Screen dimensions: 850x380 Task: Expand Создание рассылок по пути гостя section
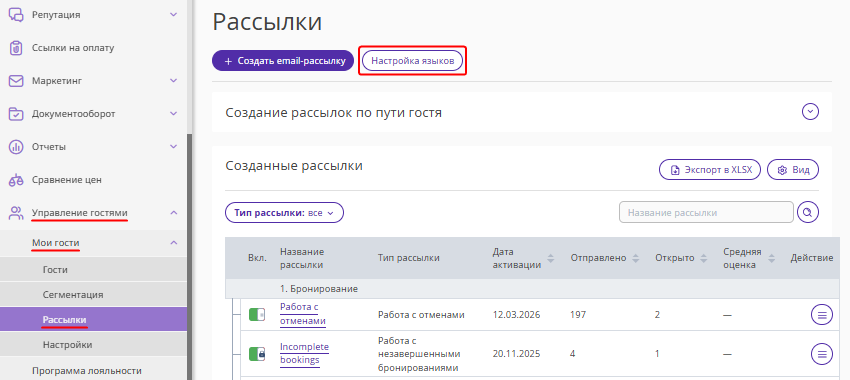[810, 112]
